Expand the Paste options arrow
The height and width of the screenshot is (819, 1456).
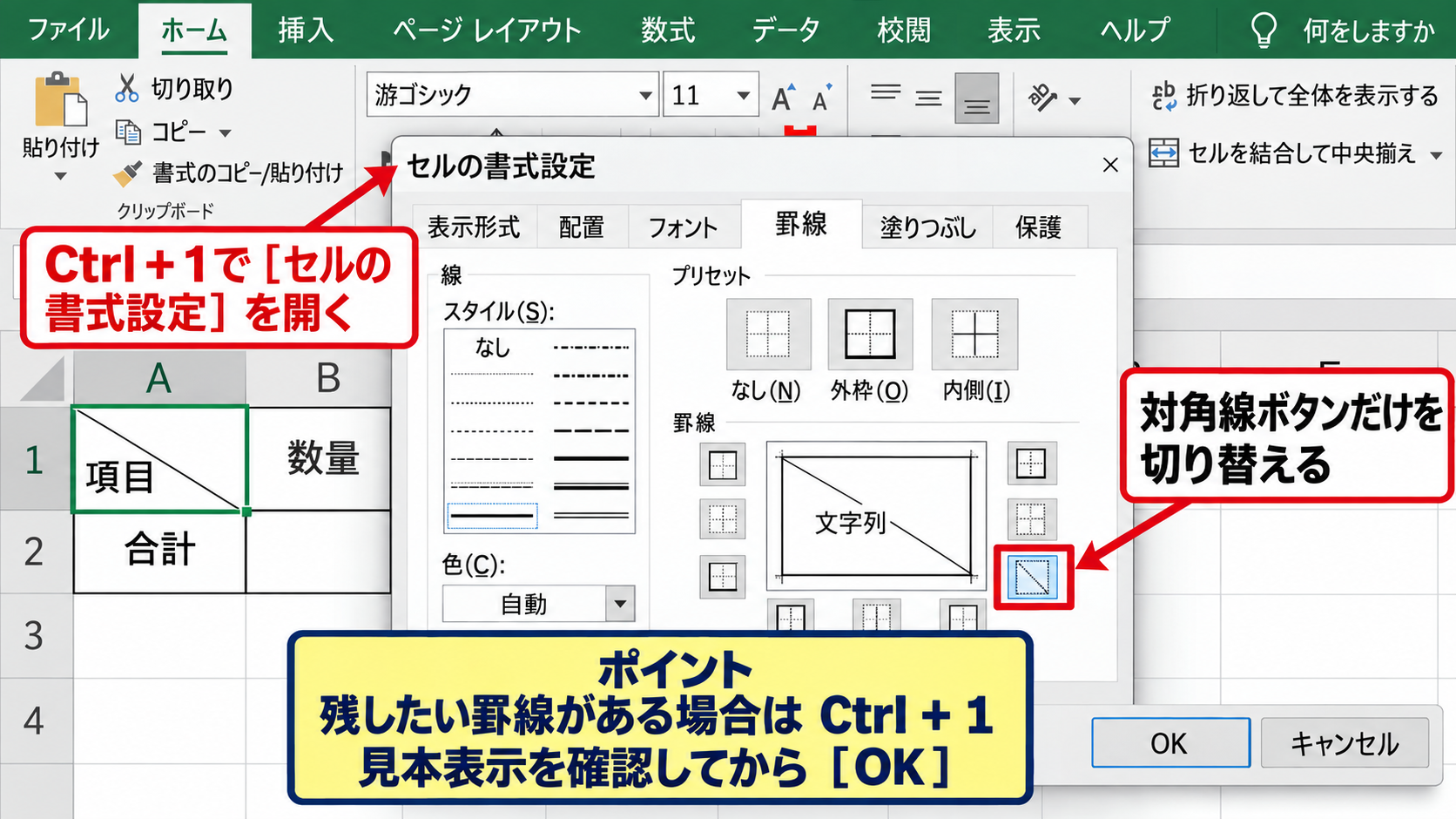click(x=60, y=177)
